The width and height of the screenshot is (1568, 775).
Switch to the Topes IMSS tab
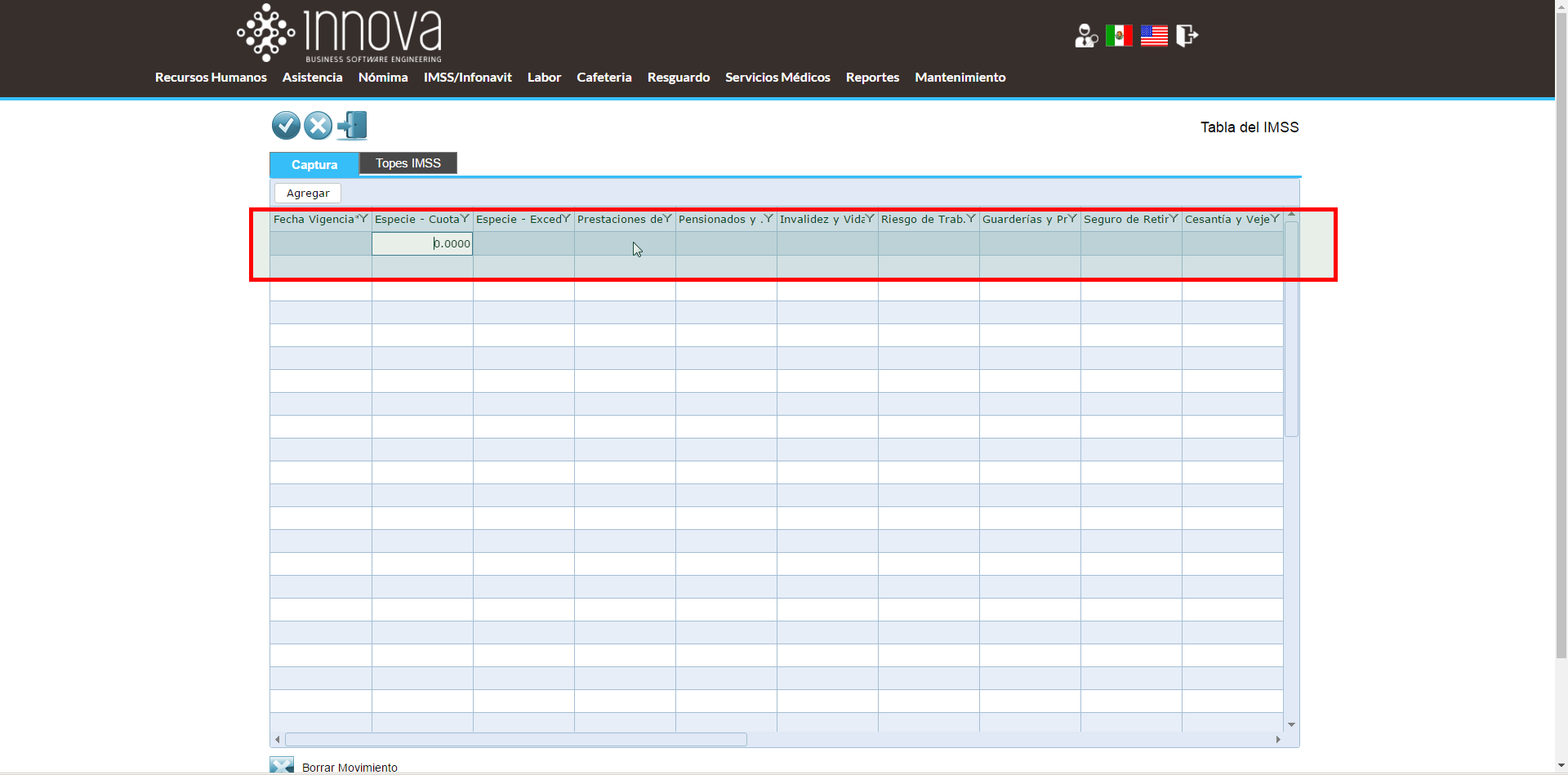(x=408, y=163)
